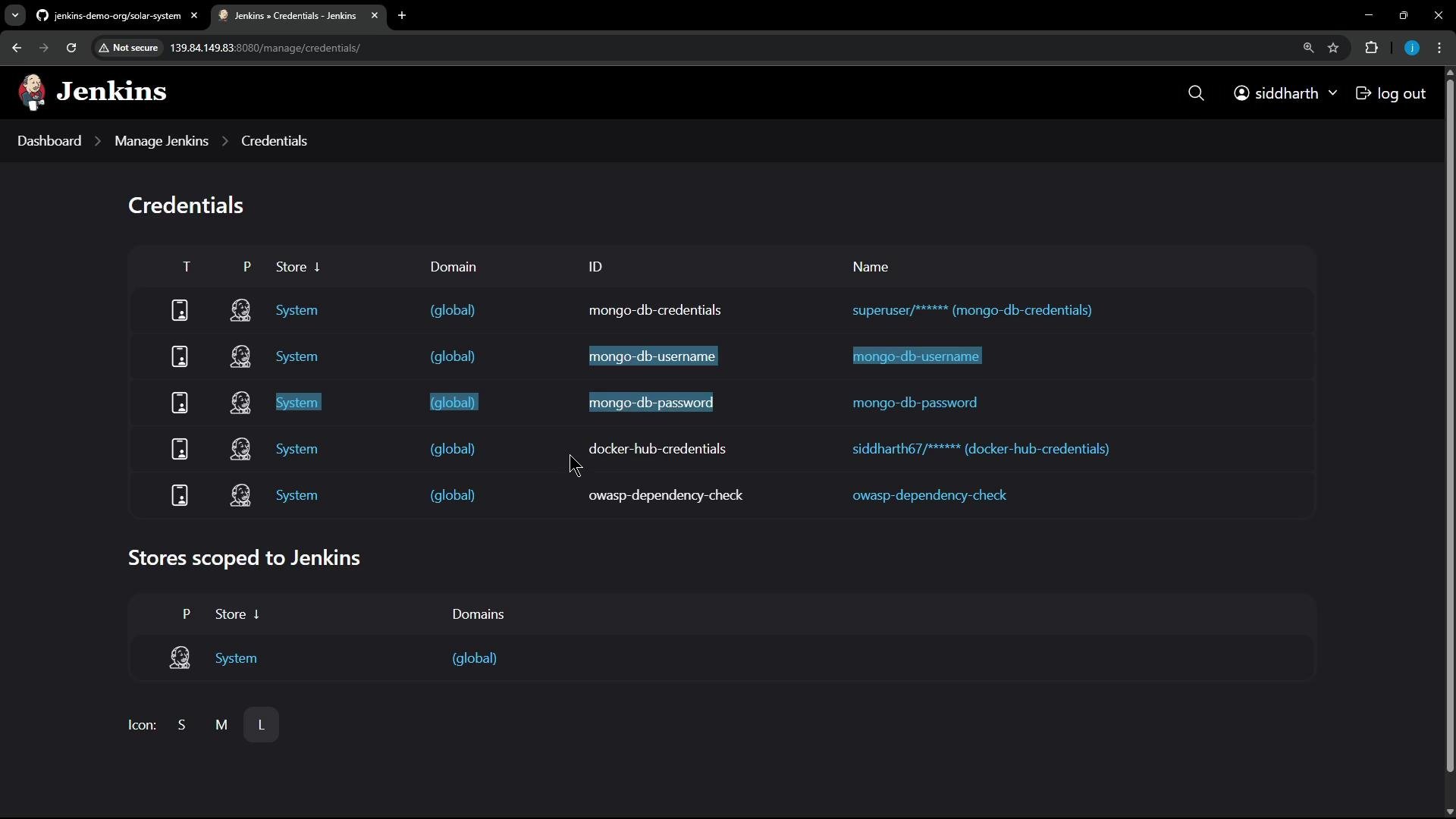
Task: Click the provider icon in owasp-dependency-check row
Action: pyautogui.click(x=240, y=495)
